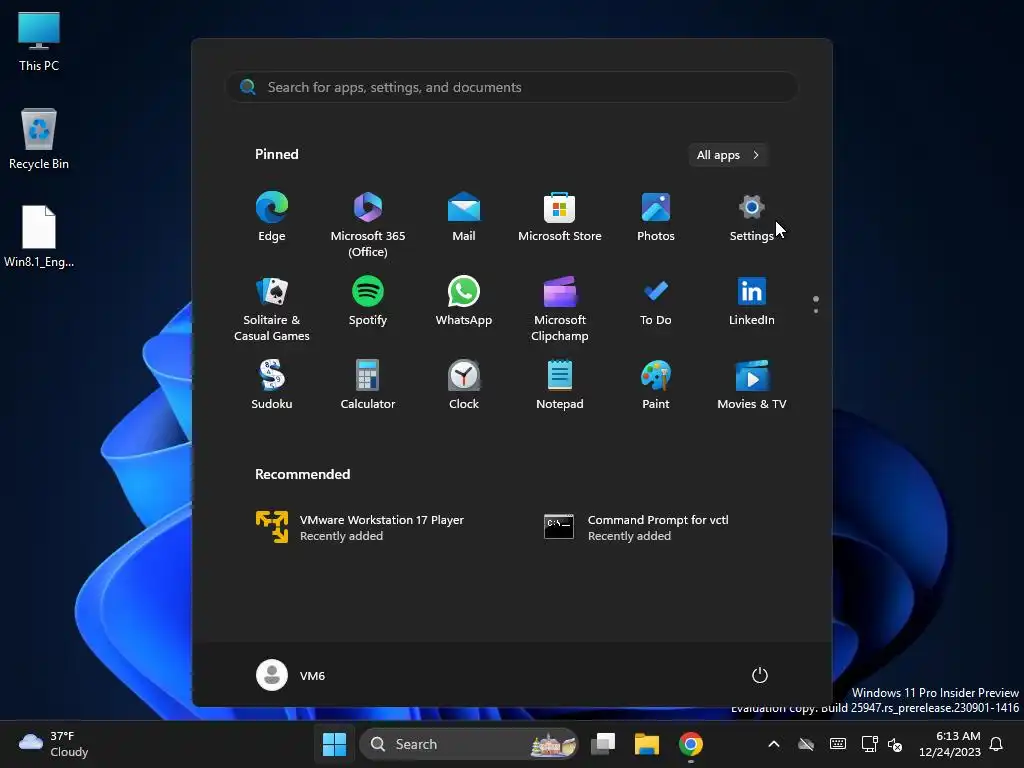Open the LinkedIn app
1024x768 pixels.
tap(752, 301)
